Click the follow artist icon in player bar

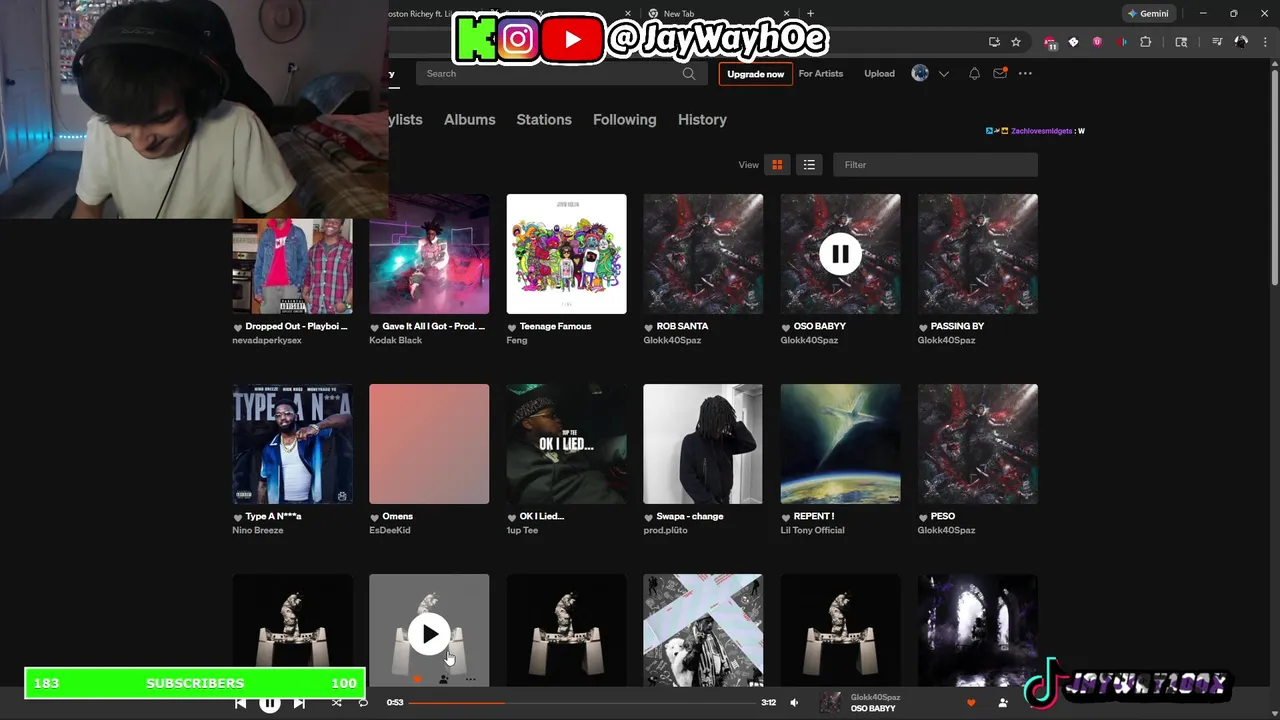[x=1003, y=703]
